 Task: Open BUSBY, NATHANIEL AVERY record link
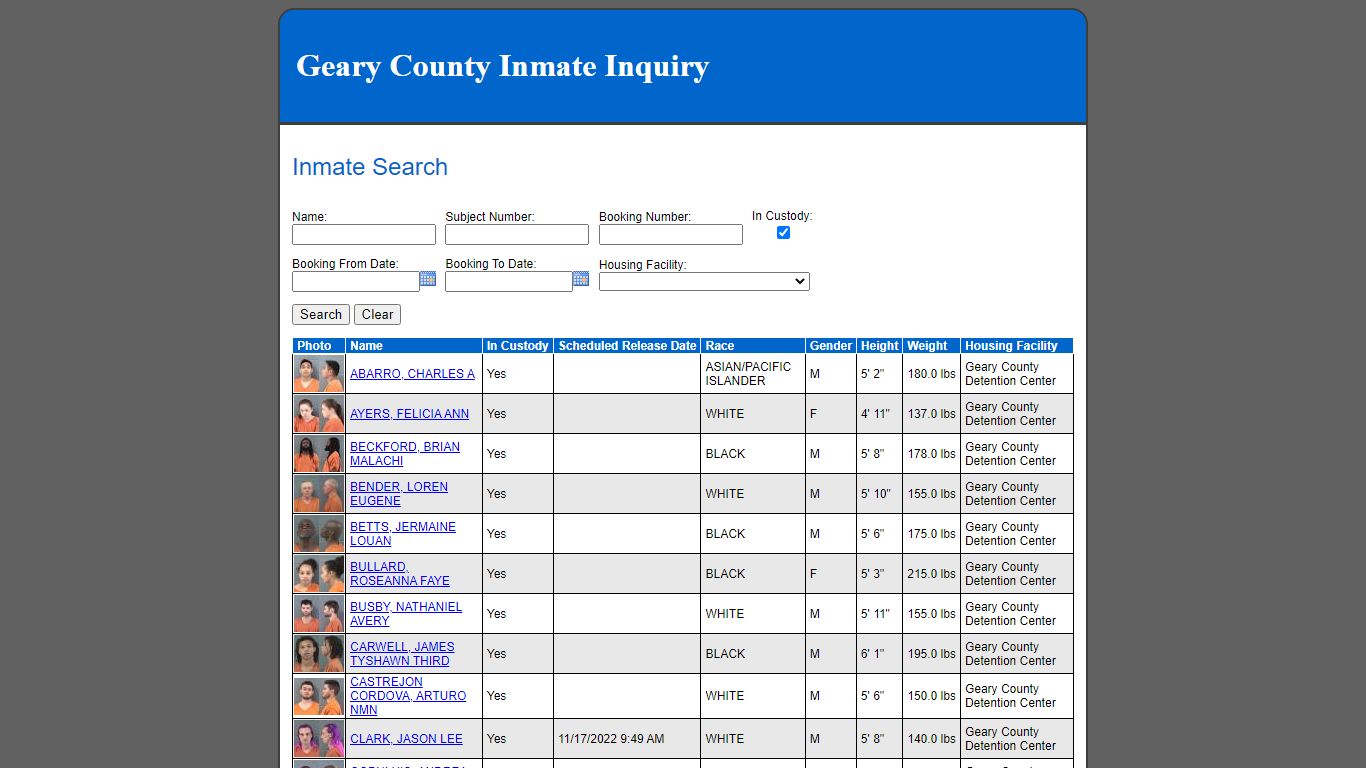pyautogui.click(x=406, y=614)
